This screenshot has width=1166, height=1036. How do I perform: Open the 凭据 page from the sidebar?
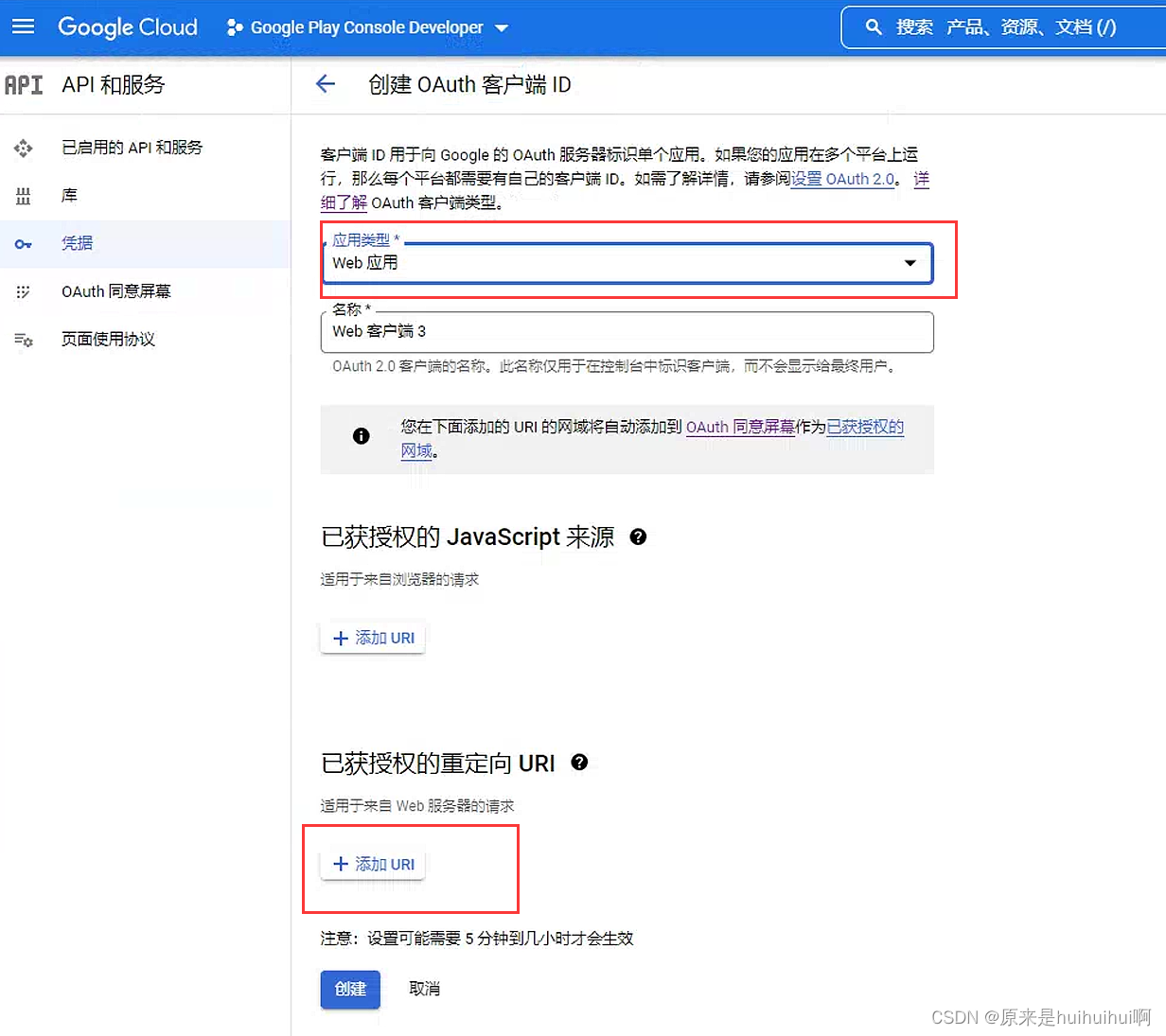[77, 243]
